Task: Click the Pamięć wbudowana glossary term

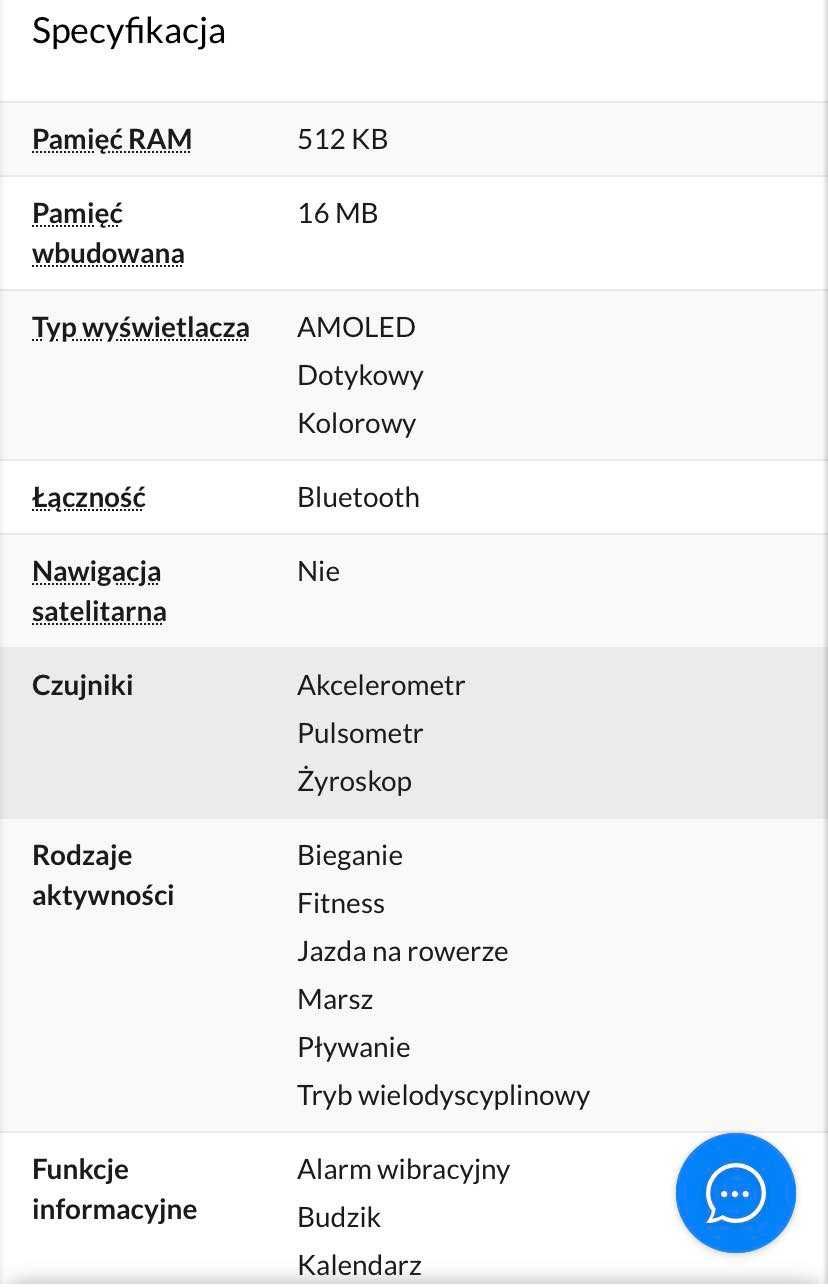Action: [x=108, y=233]
